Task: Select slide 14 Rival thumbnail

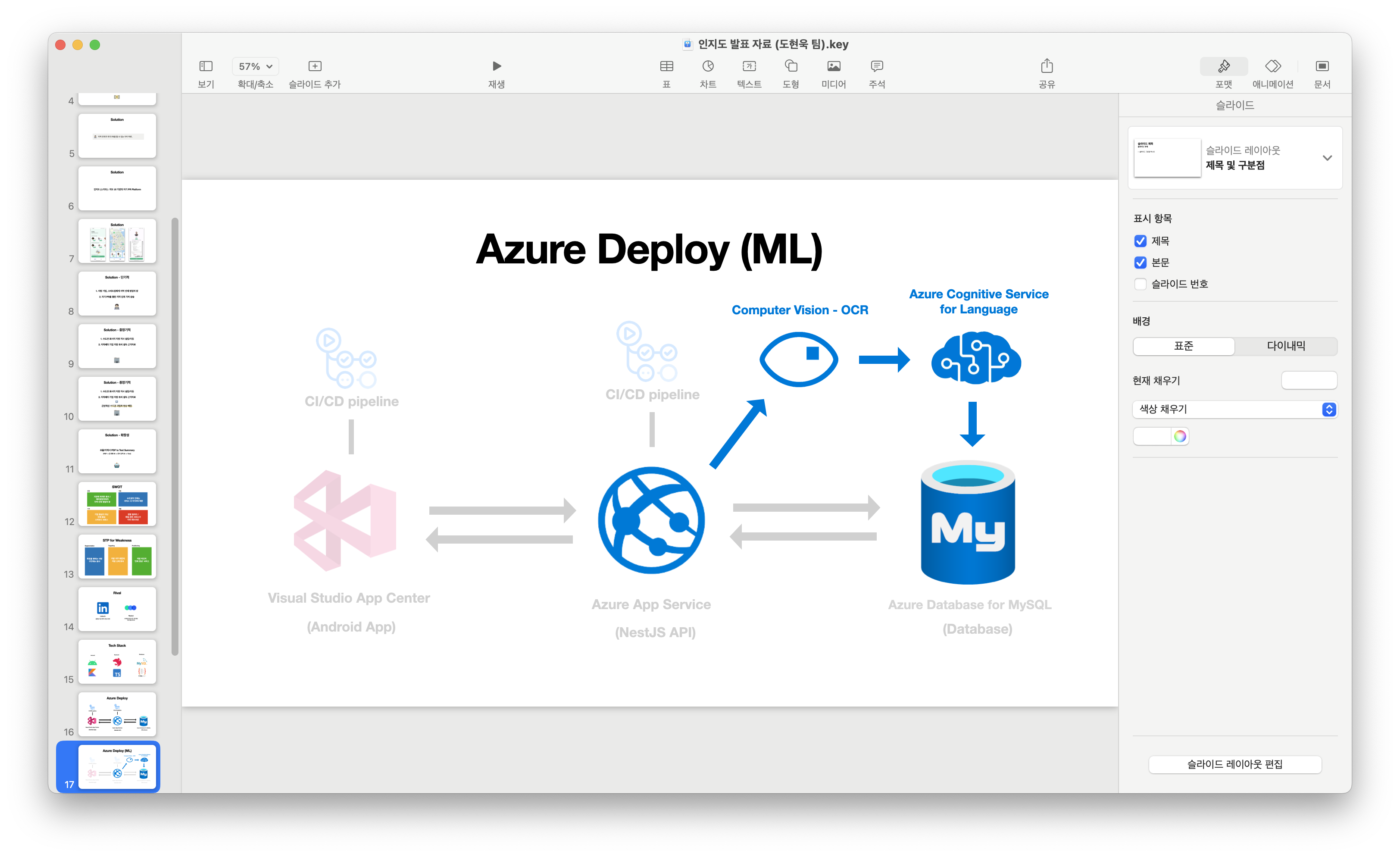Action: point(117,609)
